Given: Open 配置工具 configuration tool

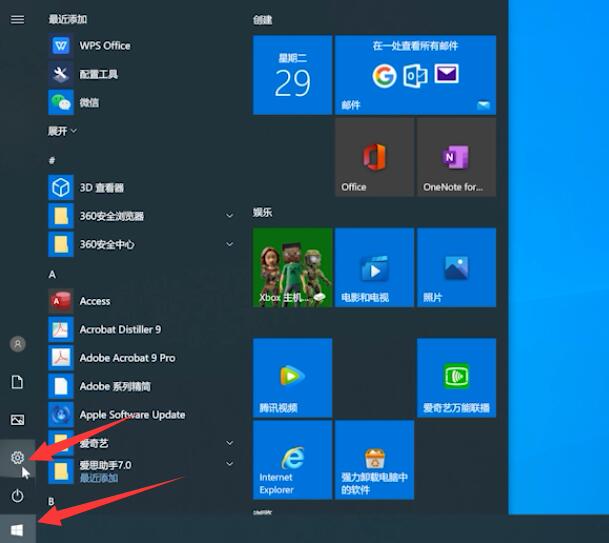Looking at the screenshot, I should pos(142,74).
